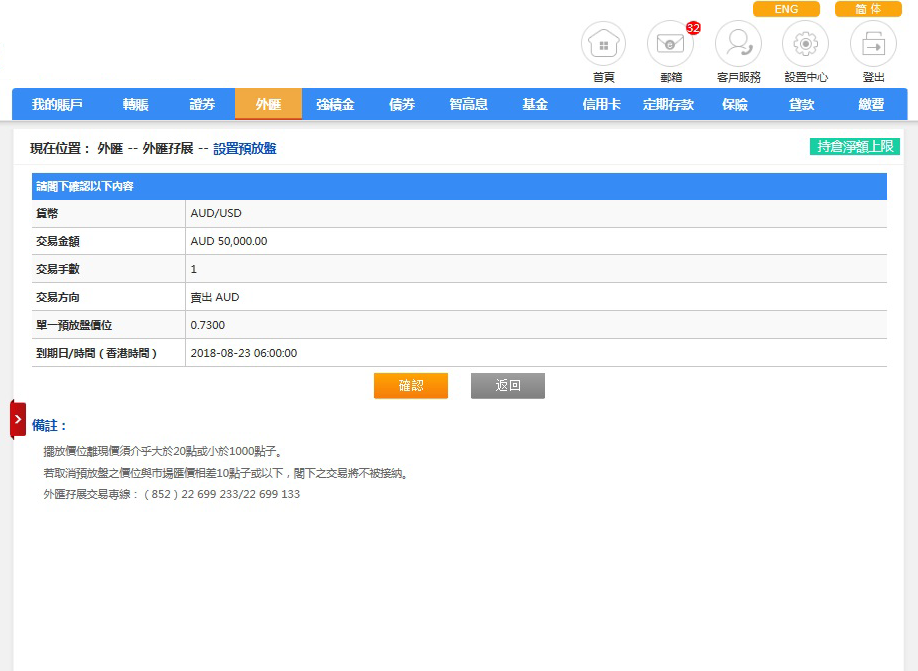
Task: Switch language to ENG
Action: pyautogui.click(x=786, y=9)
